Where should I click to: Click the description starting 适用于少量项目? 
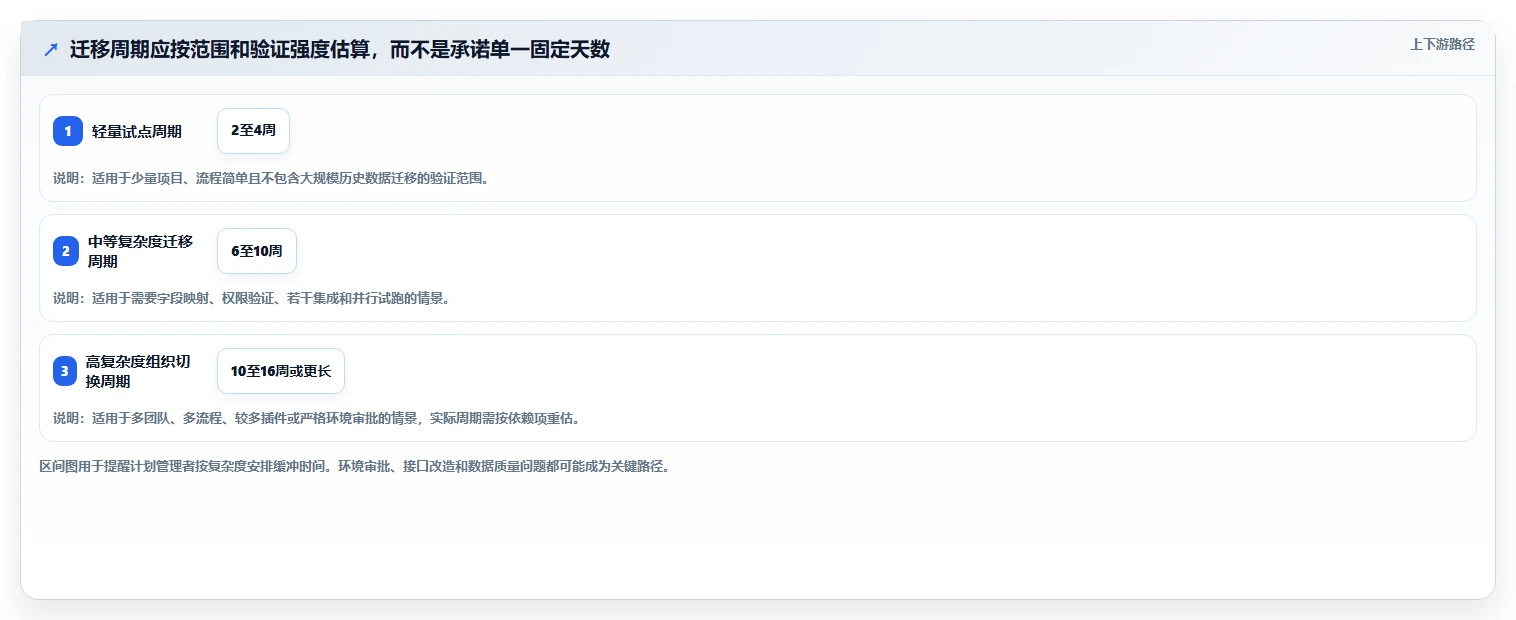click(x=271, y=179)
